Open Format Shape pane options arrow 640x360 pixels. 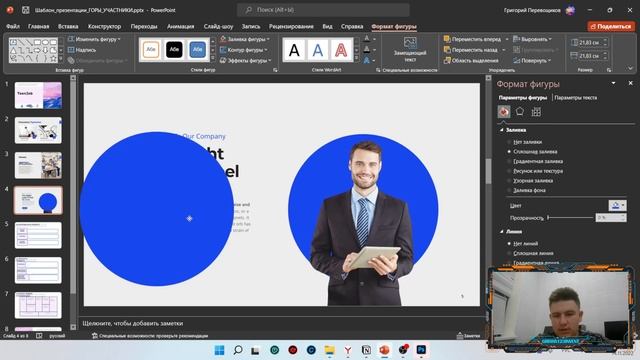[x=613, y=83]
